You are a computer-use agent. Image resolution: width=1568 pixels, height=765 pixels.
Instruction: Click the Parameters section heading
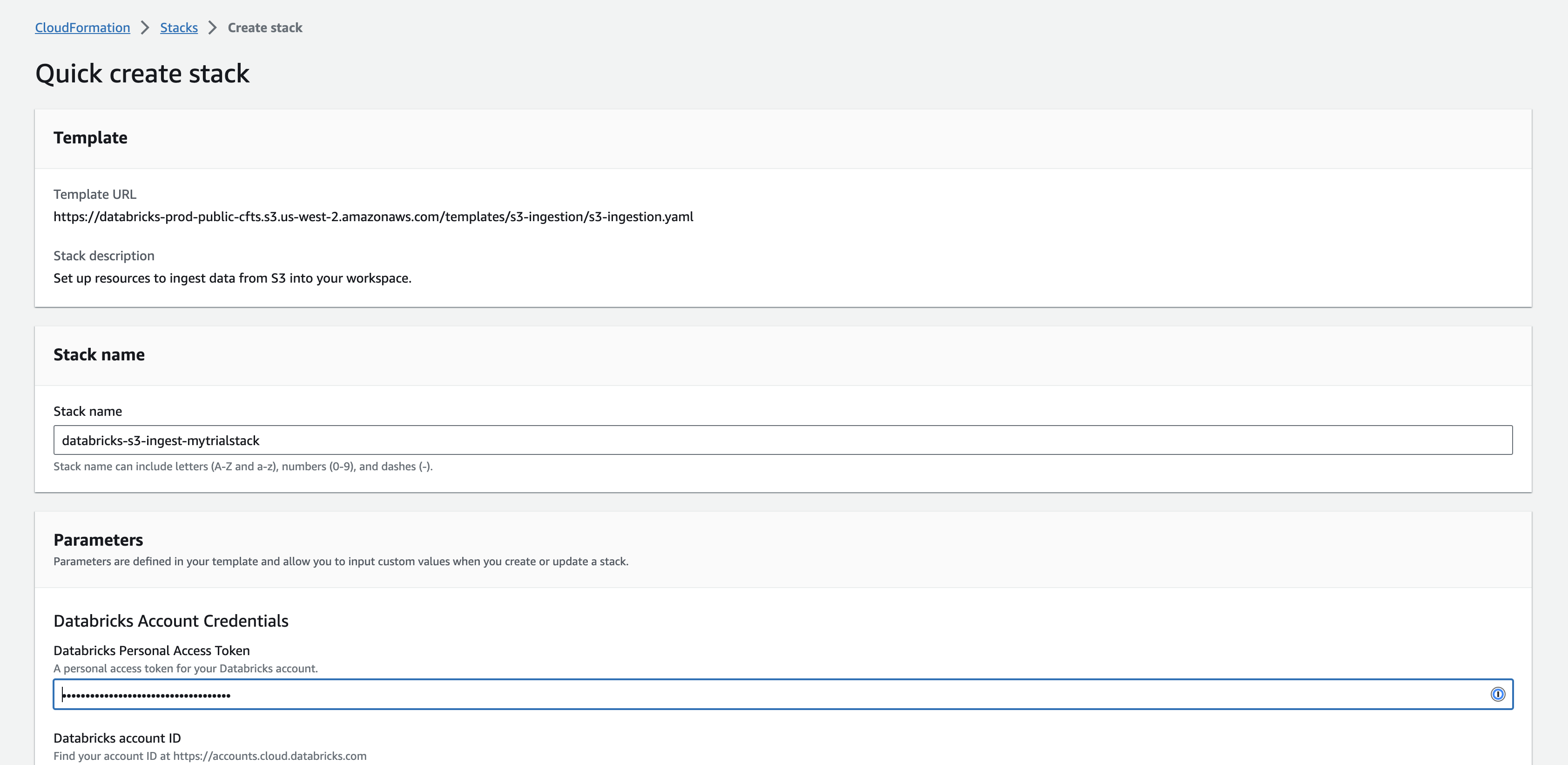click(x=98, y=540)
